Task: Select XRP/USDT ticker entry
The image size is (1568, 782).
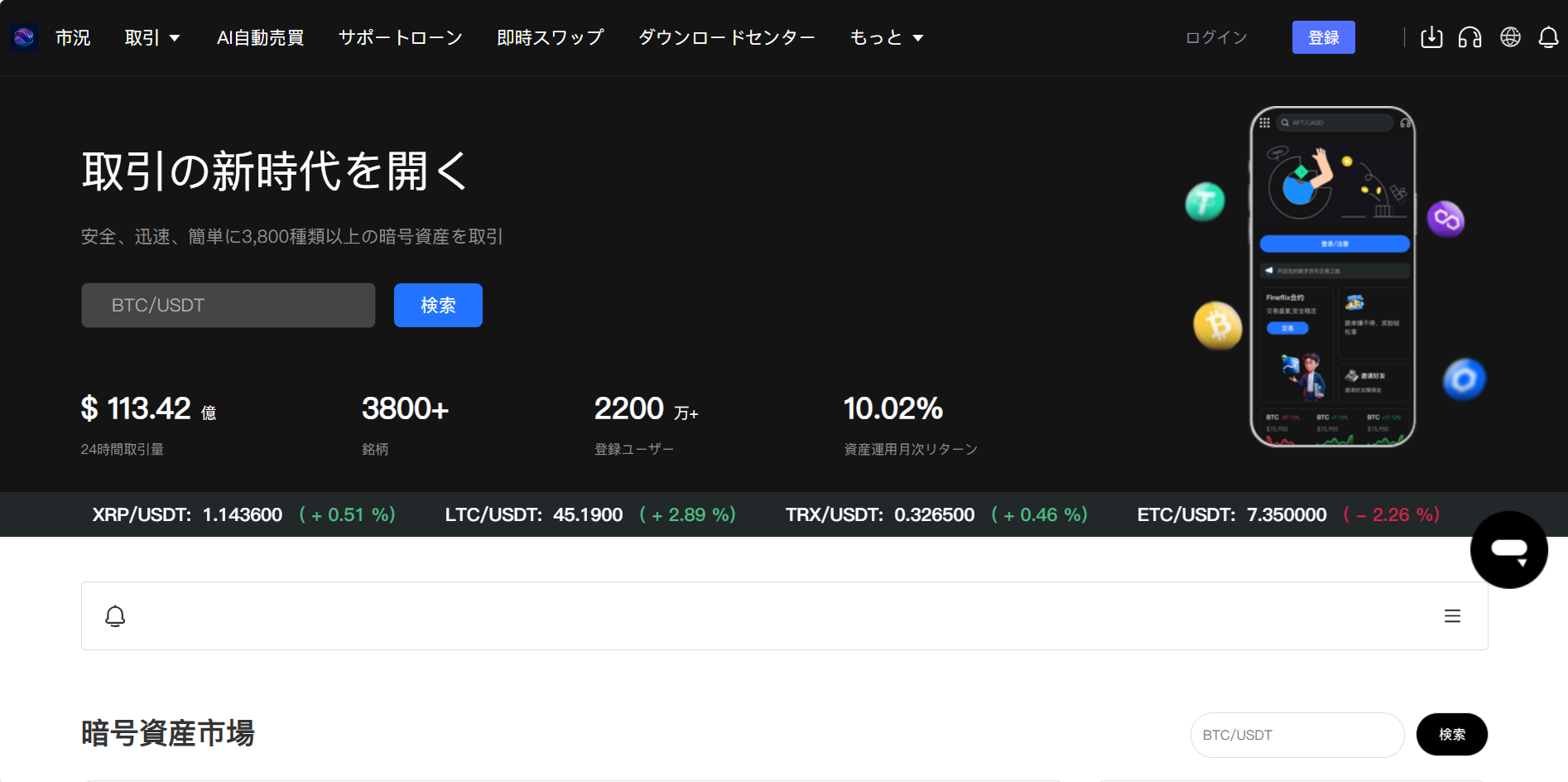Action: pyautogui.click(x=243, y=514)
